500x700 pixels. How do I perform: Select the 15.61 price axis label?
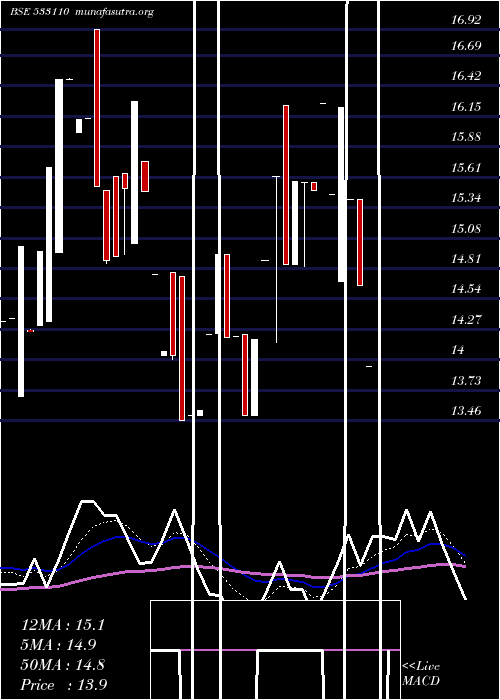(x=466, y=167)
